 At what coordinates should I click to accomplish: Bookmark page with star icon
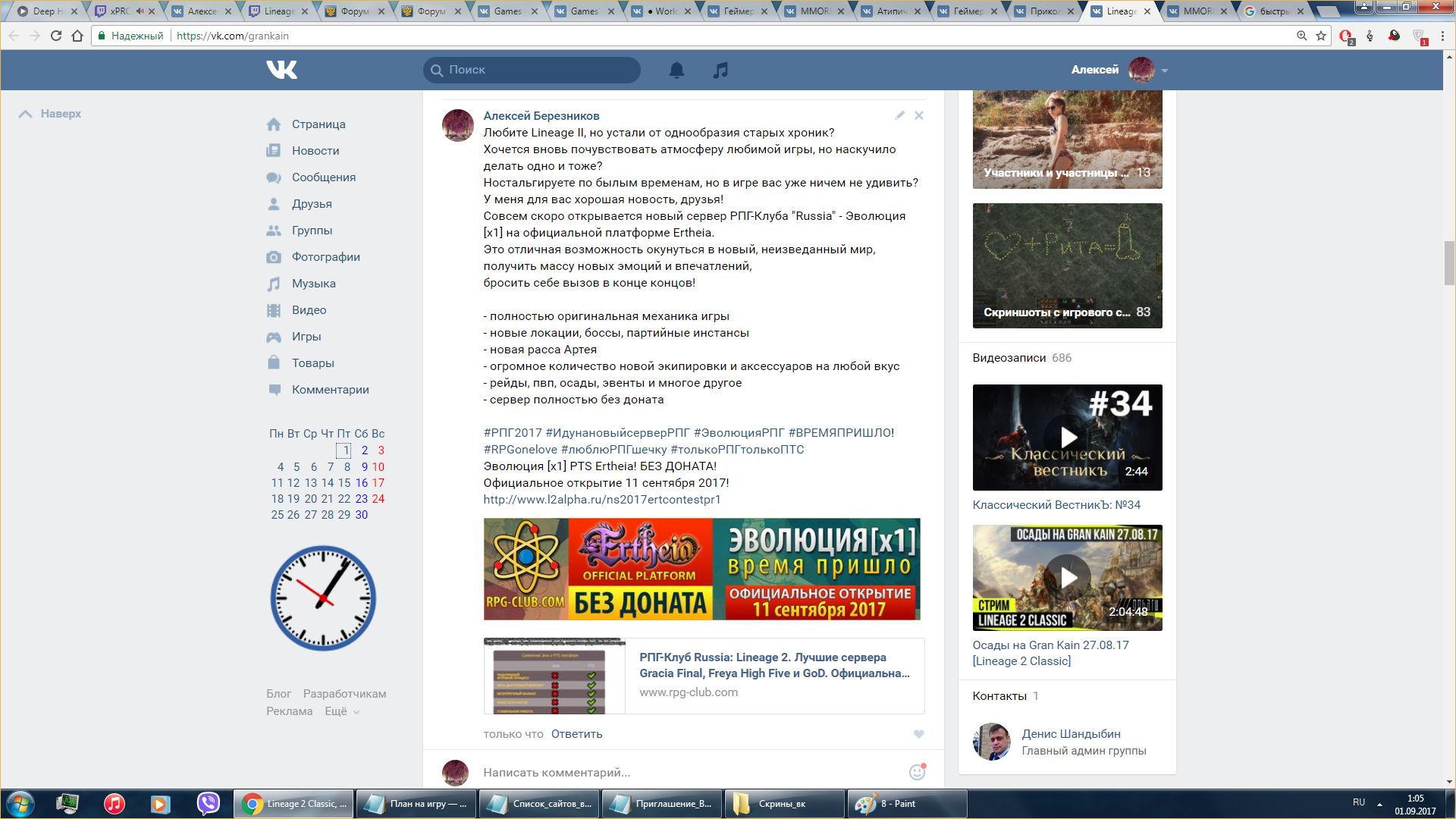(x=1321, y=36)
